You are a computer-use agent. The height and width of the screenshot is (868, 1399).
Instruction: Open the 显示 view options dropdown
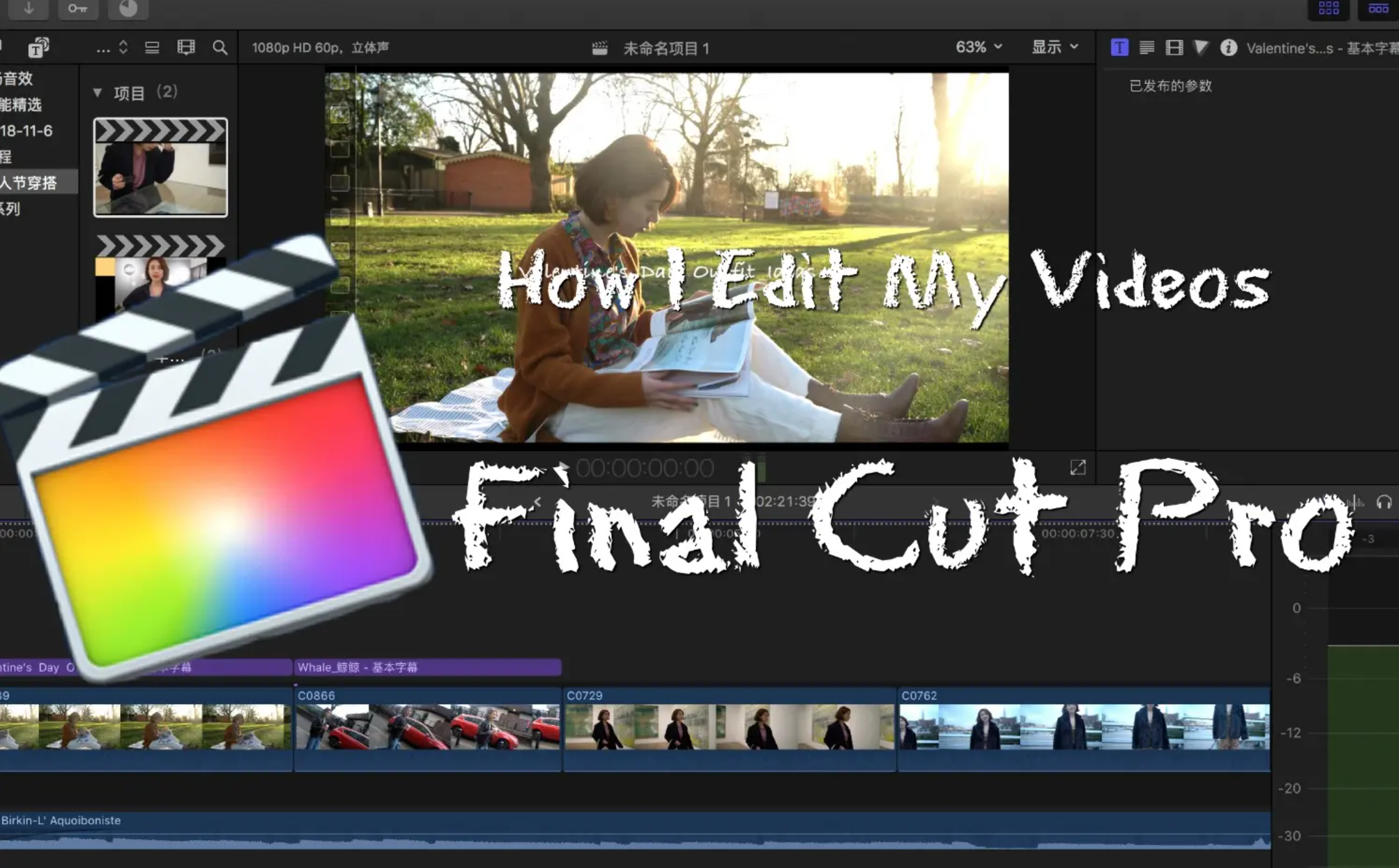point(1055,47)
